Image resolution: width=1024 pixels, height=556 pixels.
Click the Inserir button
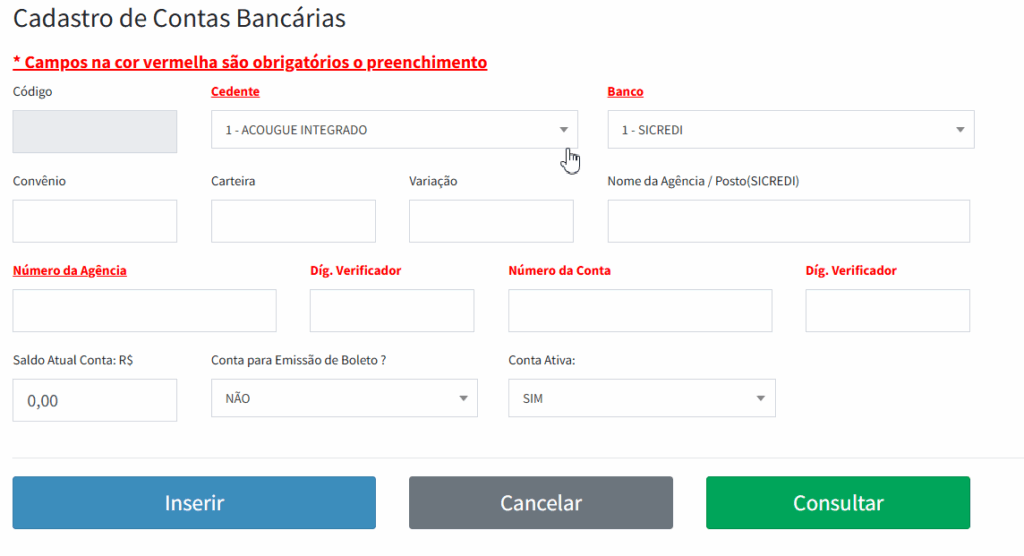point(194,503)
